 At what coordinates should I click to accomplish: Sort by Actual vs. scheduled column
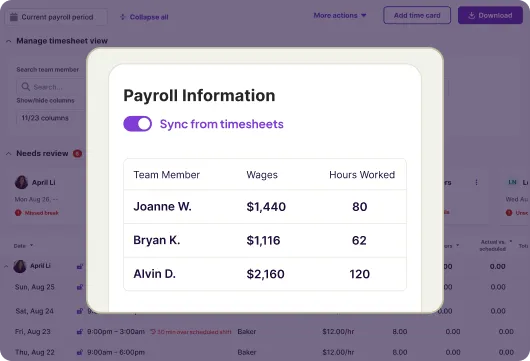click(x=496, y=245)
